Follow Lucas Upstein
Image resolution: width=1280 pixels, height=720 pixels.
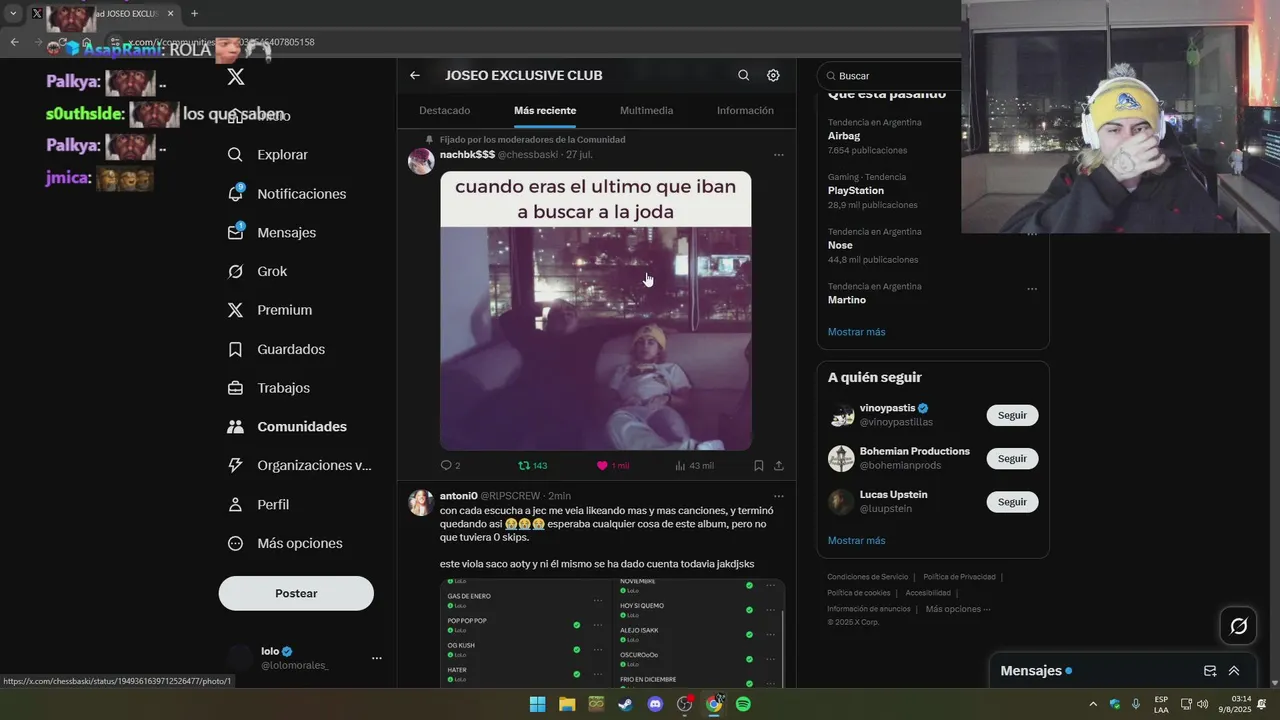point(1012,502)
